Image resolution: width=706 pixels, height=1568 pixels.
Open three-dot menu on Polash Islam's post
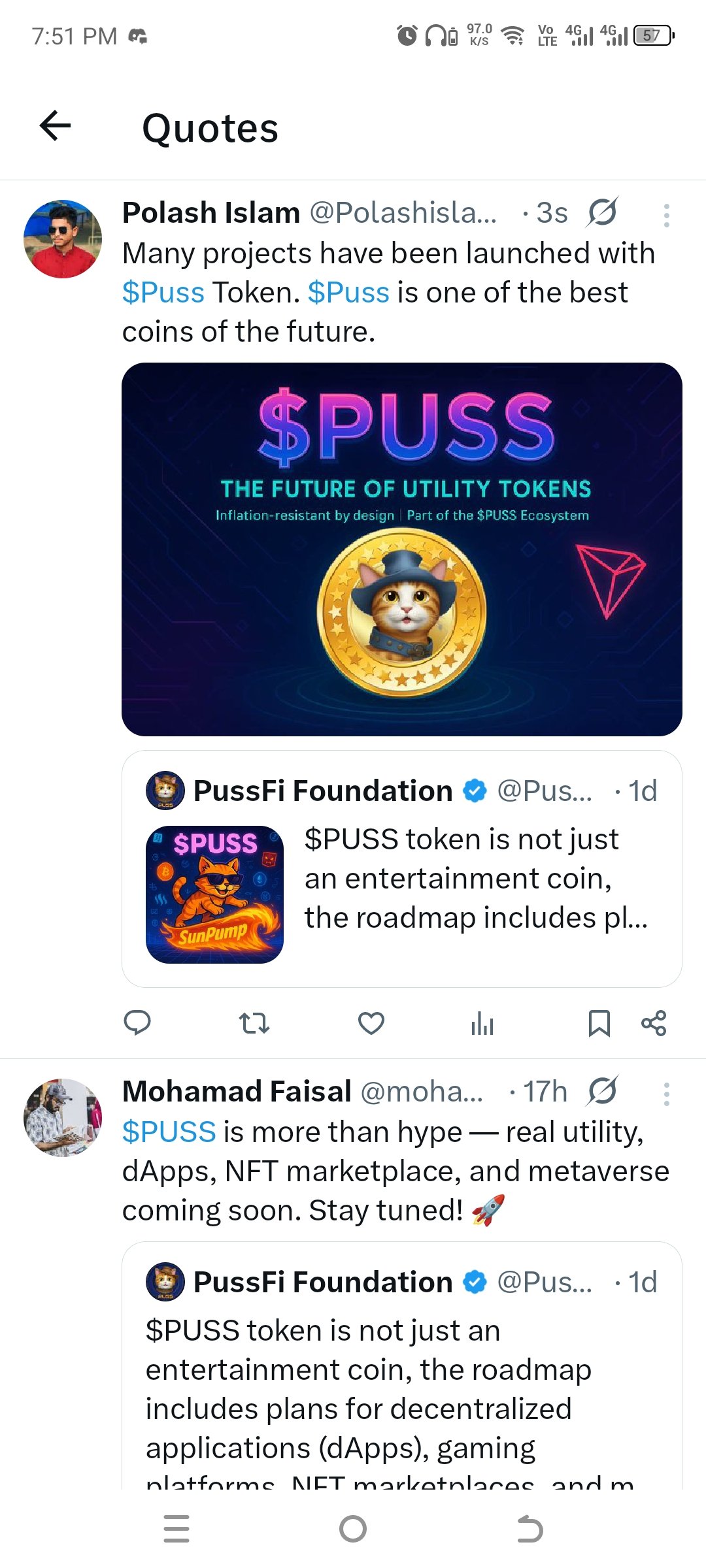[x=666, y=215]
